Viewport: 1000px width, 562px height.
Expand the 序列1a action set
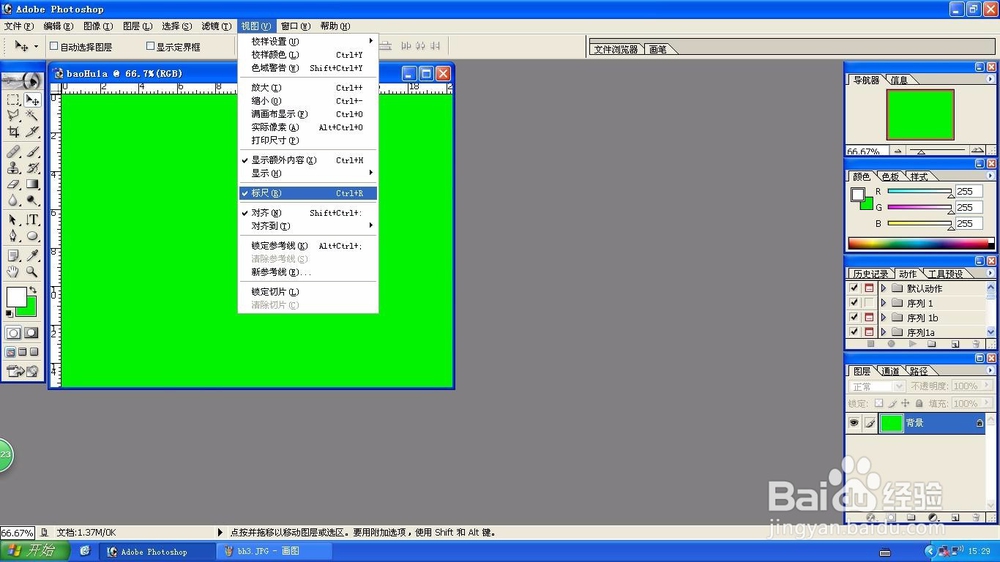883,332
